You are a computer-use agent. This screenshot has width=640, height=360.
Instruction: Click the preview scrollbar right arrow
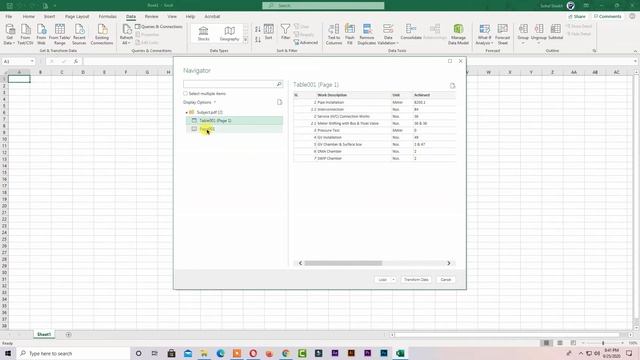(449, 263)
